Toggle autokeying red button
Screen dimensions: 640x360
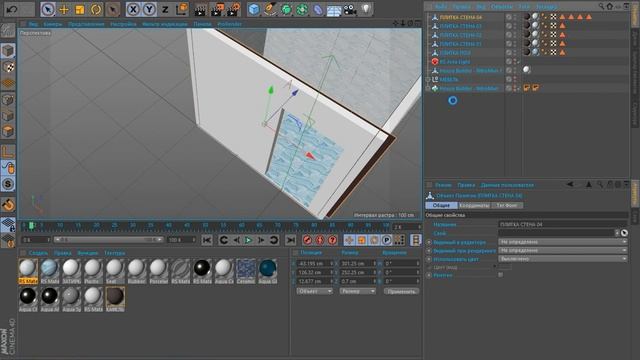[x=320, y=240]
